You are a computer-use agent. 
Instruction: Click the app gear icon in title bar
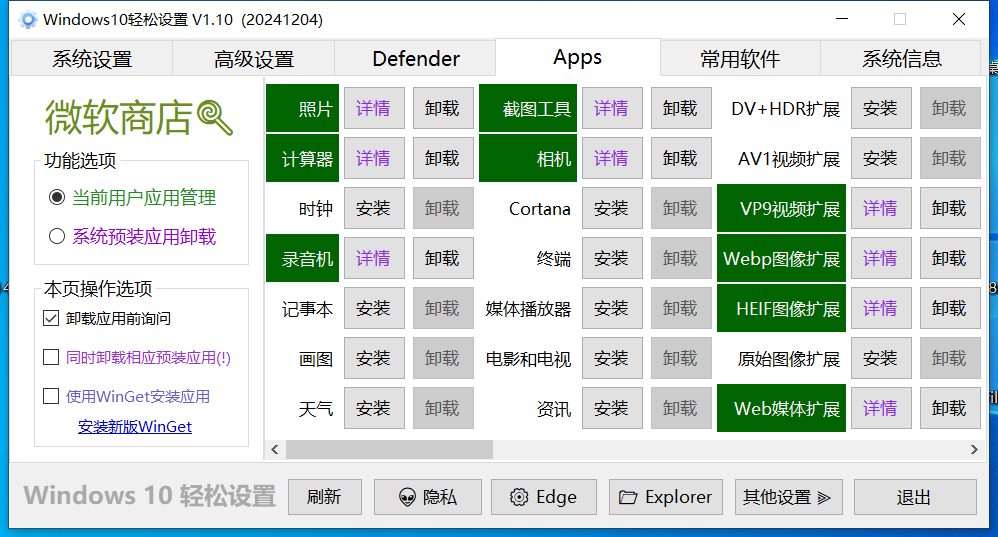tap(27, 20)
